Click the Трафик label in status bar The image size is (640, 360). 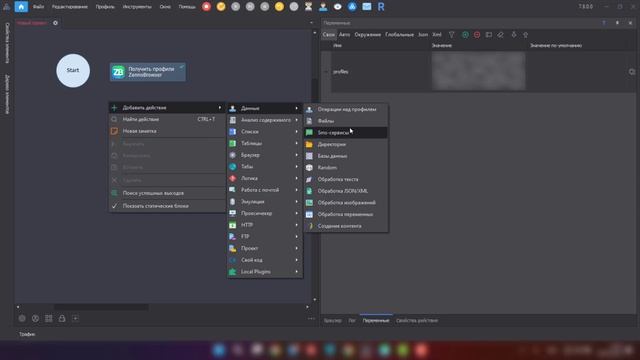27,334
